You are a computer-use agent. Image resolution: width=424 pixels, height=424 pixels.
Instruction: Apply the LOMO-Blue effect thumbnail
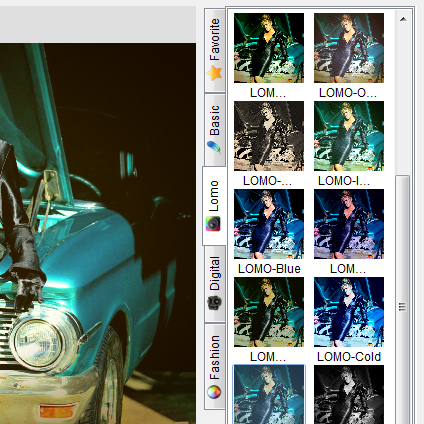point(269,224)
